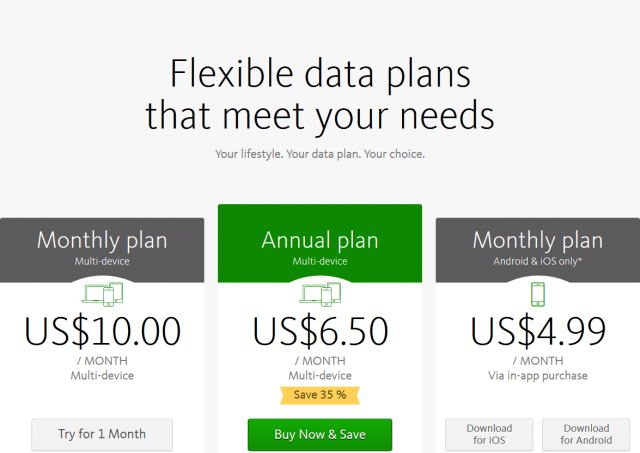Click the green Annual plan header
Viewport: 640px width, 453px height.
320,244
